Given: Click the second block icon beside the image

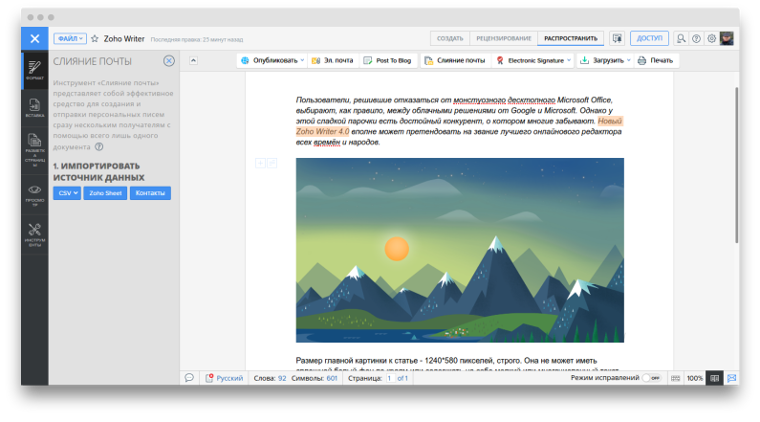Looking at the screenshot, I should click(272, 163).
